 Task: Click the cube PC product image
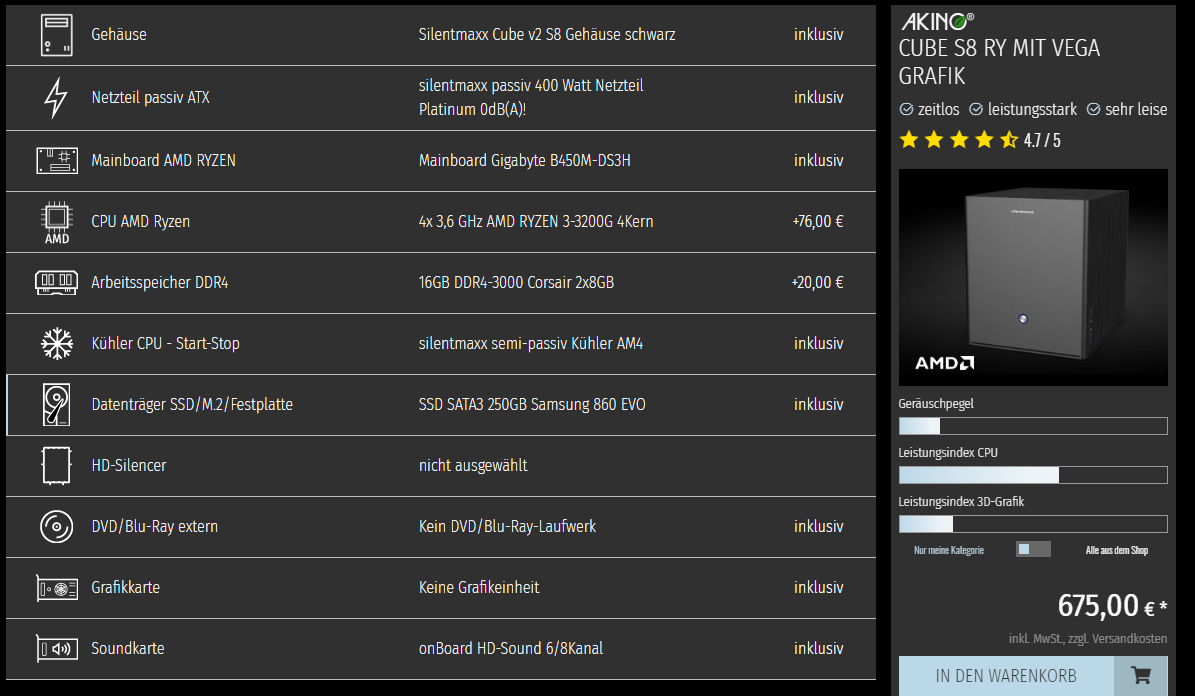[x=1033, y=277]
